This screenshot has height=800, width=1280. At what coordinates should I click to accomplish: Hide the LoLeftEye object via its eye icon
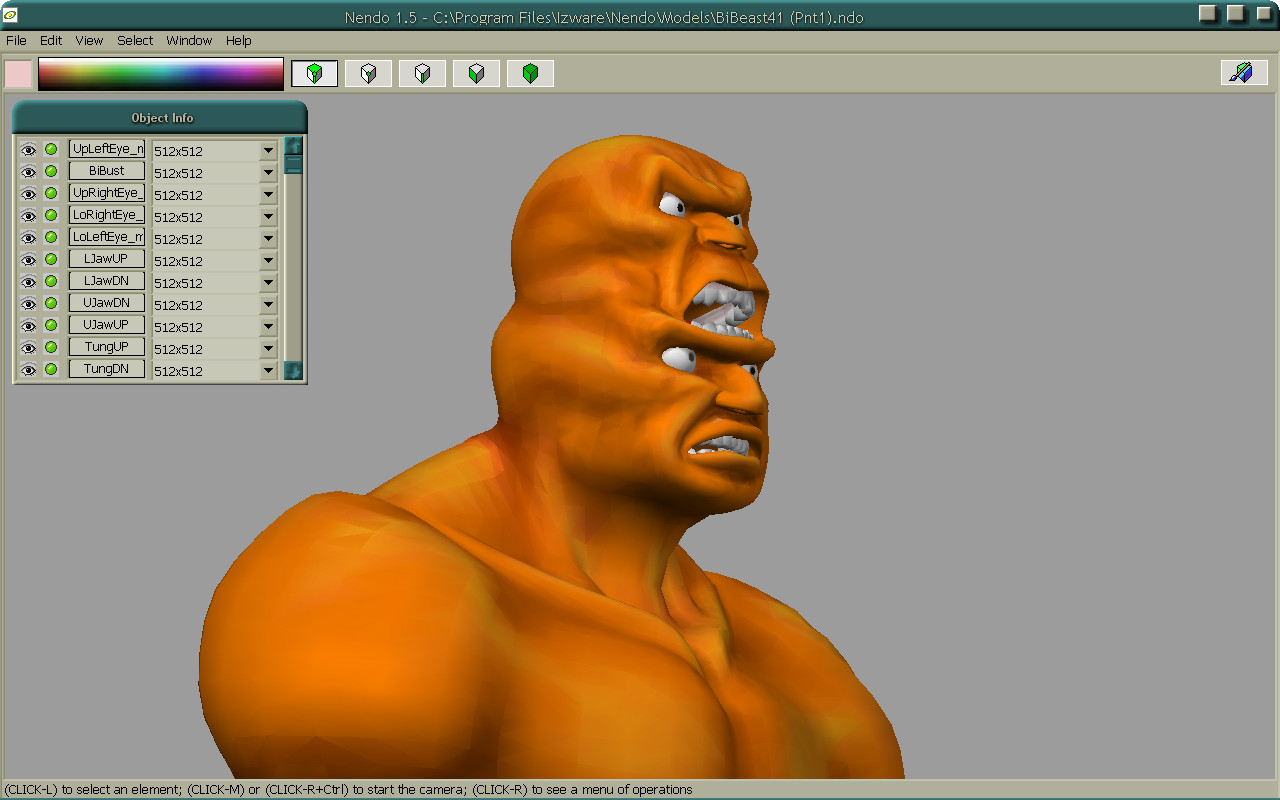click(x=29, y=238)
